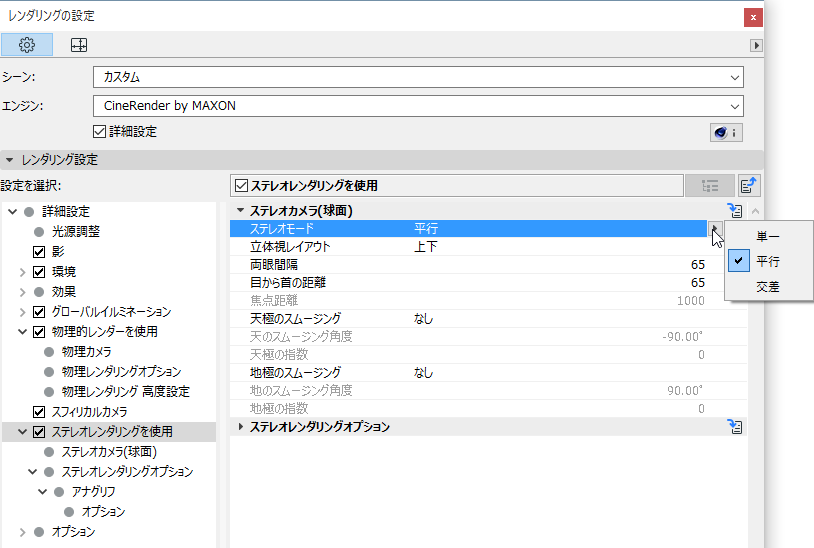
Task: Select オプション under アナグリフ in tree
Action: point(103,512)
